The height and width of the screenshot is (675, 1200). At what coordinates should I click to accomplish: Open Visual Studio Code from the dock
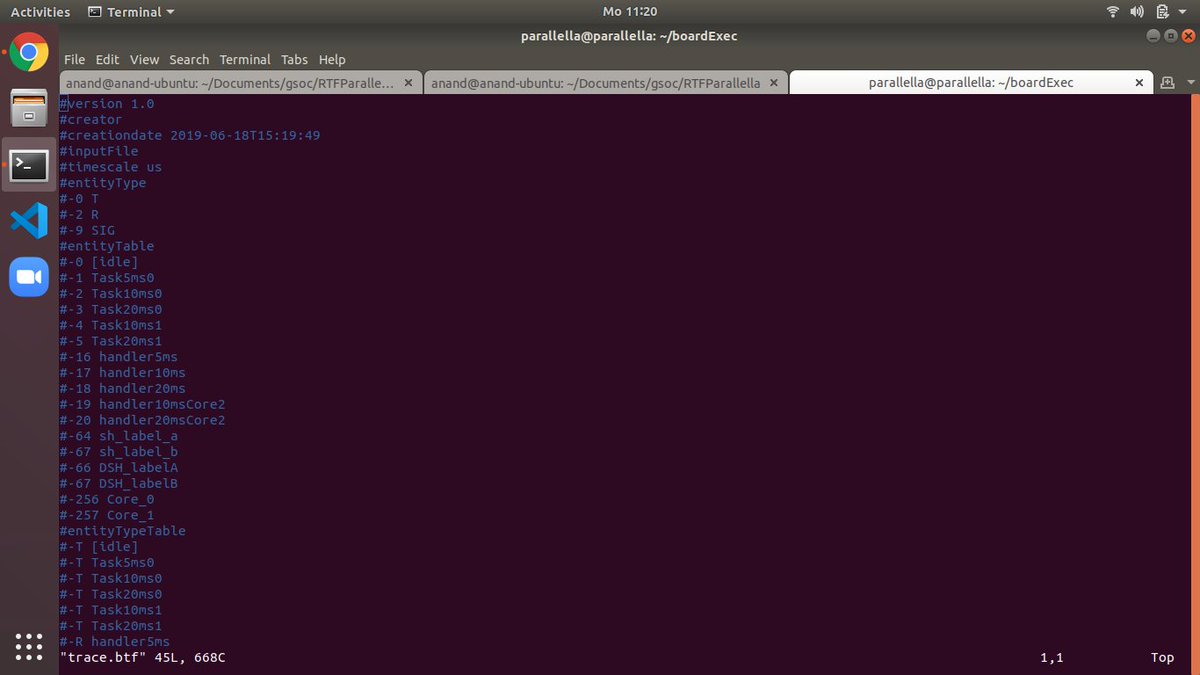(x=29, y=220)
